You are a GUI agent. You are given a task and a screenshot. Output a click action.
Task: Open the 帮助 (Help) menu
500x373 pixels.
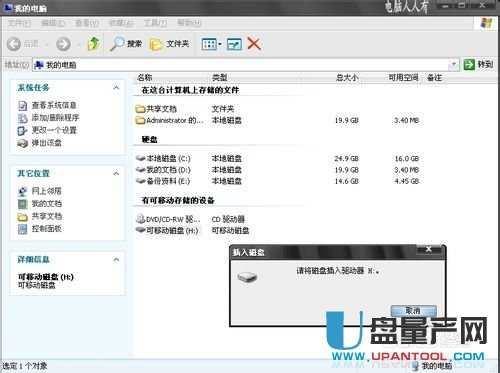coord(189,23)
